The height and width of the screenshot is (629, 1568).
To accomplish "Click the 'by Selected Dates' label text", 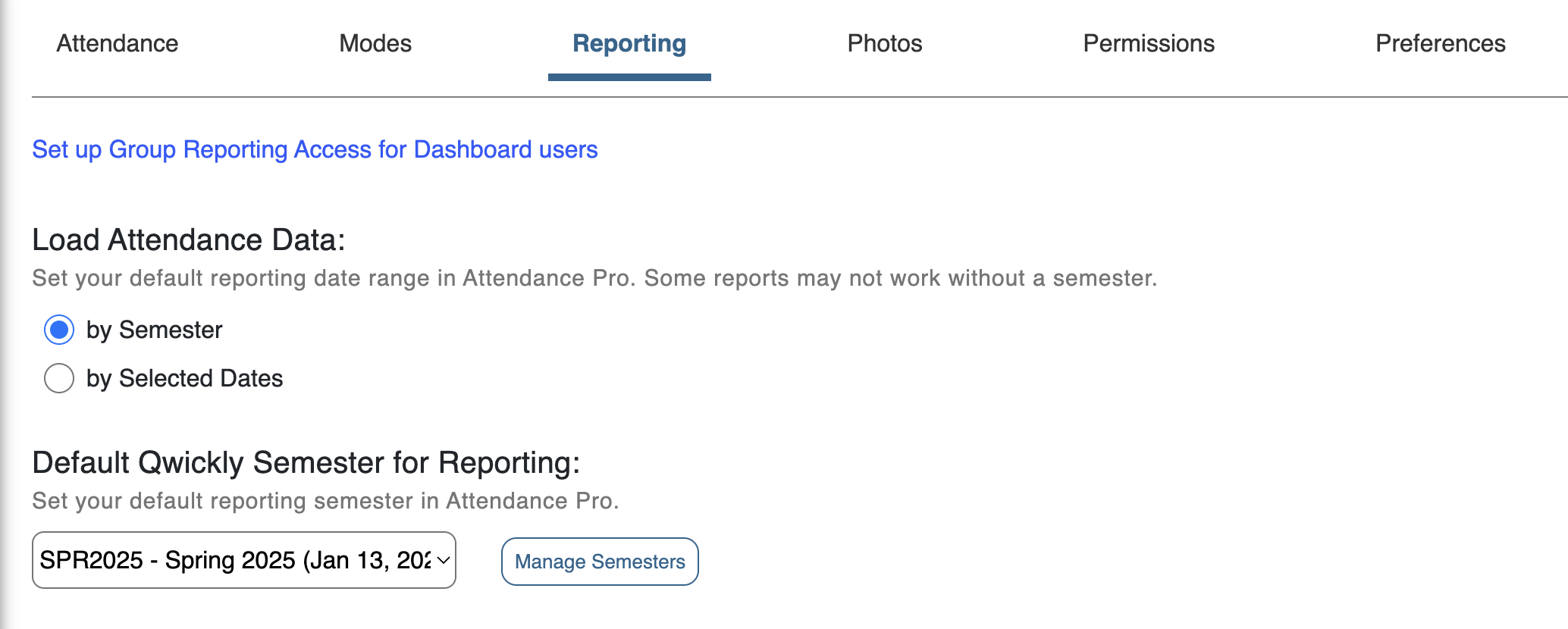I will coord(184,379).
